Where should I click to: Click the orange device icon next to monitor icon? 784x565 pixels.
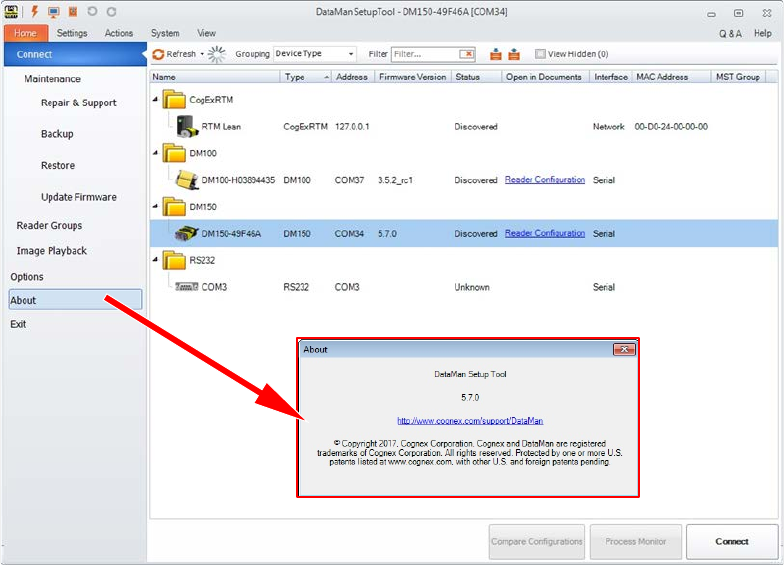(73, 12)
